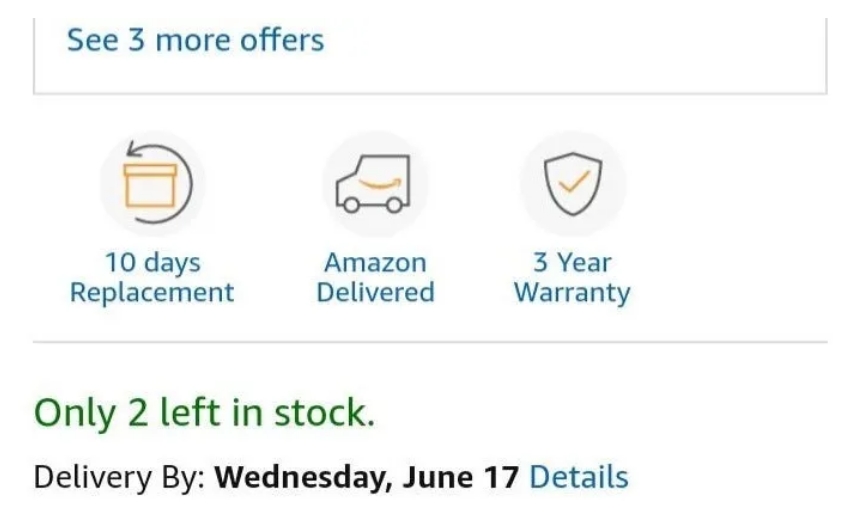Click the orange box in the replacement icon

pos(150,187)
